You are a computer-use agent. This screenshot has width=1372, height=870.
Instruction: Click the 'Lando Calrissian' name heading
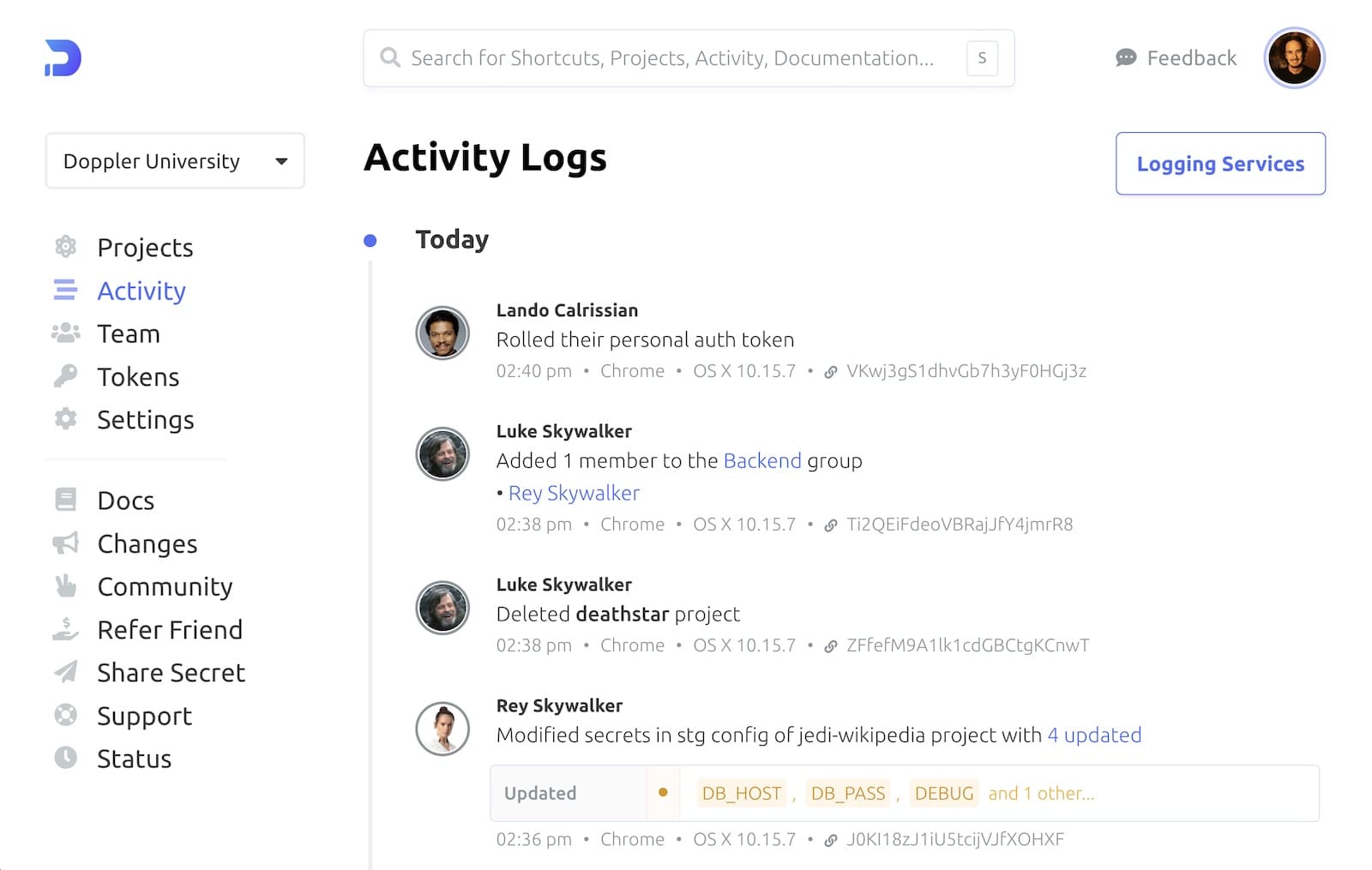[567, 310]
